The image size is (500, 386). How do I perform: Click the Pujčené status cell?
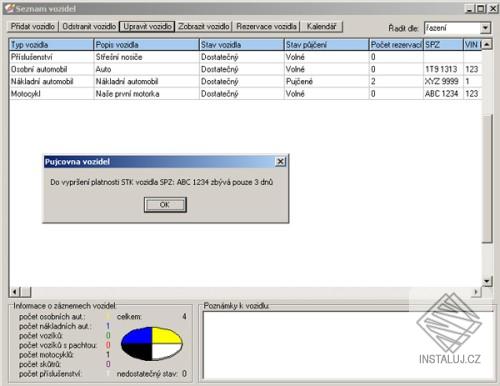(327, 81)
